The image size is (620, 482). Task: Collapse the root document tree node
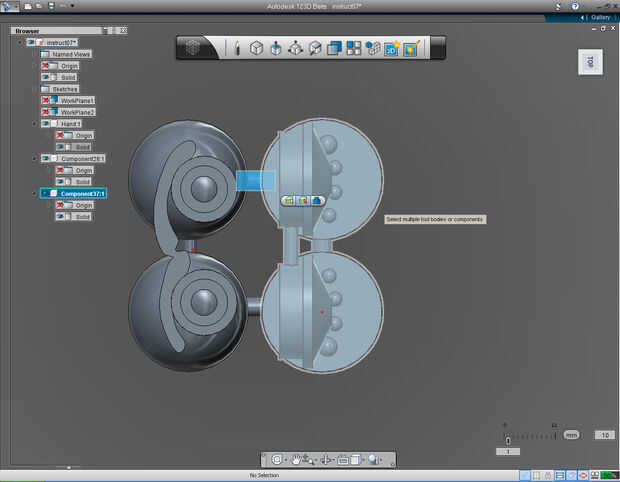pos(20,42)
